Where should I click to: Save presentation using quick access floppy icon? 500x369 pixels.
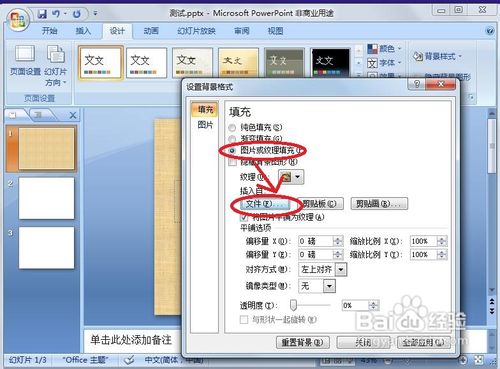pos(42,14)
